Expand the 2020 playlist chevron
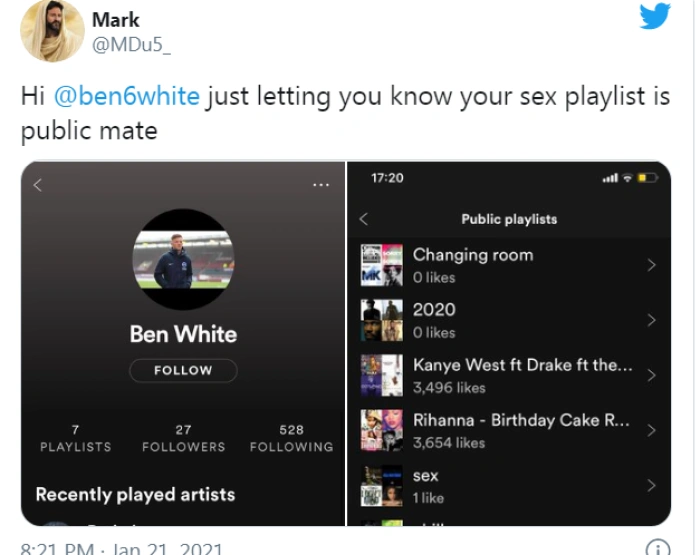This screenshot has height=555, width=700. click(651, 320)
